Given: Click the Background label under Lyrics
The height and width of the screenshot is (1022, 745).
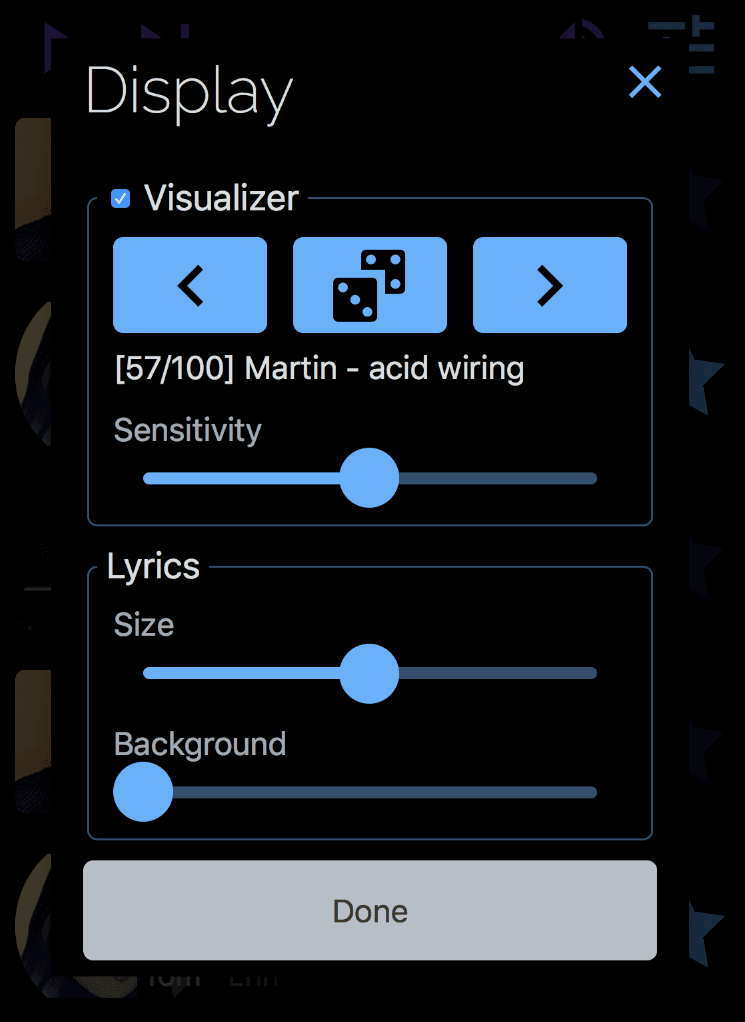Looking at the screenshot, I should (200, 744).
